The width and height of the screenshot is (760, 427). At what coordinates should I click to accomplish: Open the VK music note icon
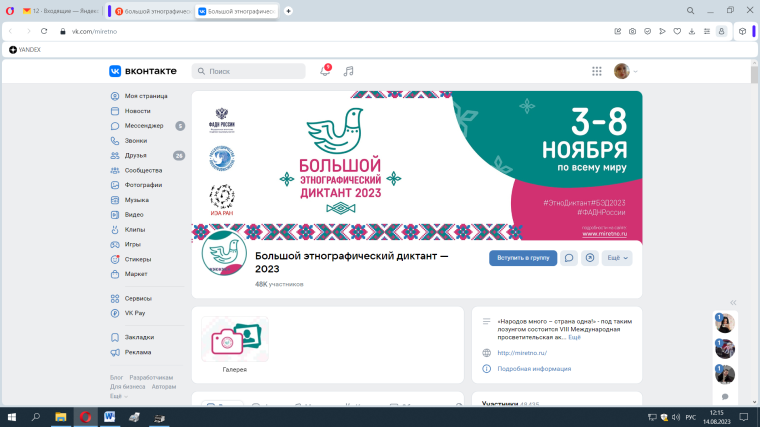348,71
